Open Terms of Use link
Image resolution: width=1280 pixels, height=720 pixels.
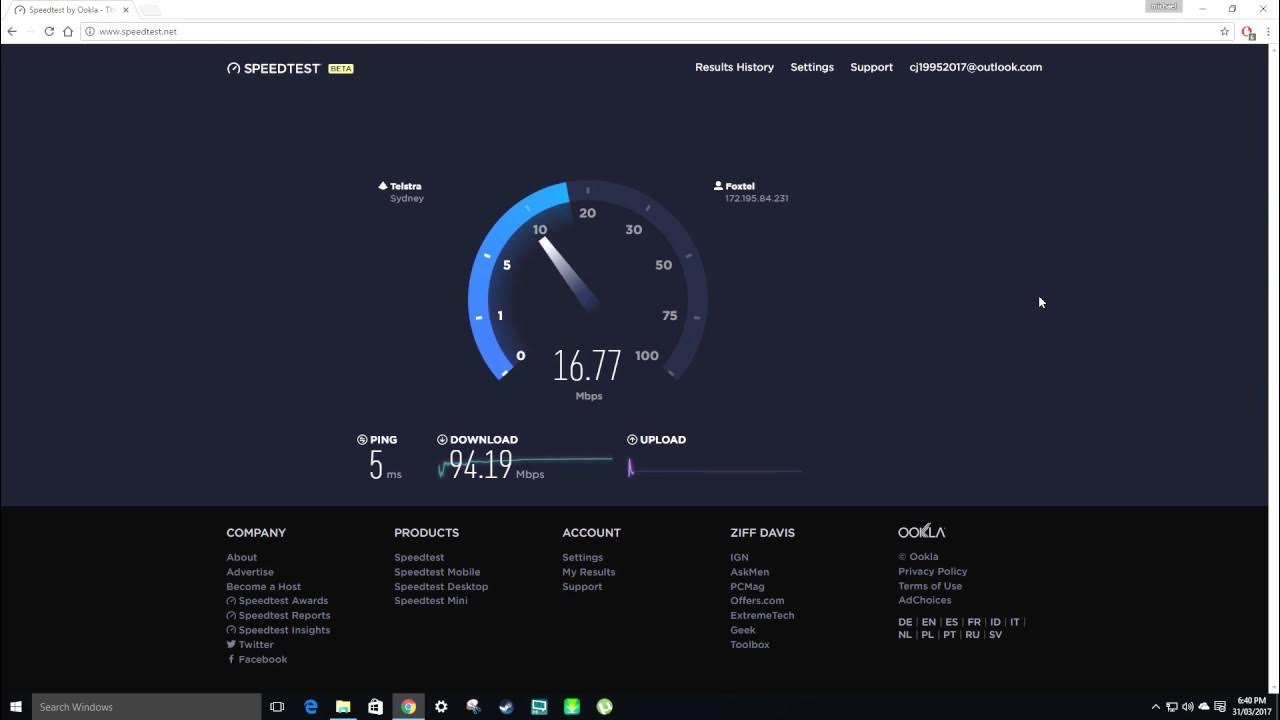pyautogui.click(x=930, y=586)
